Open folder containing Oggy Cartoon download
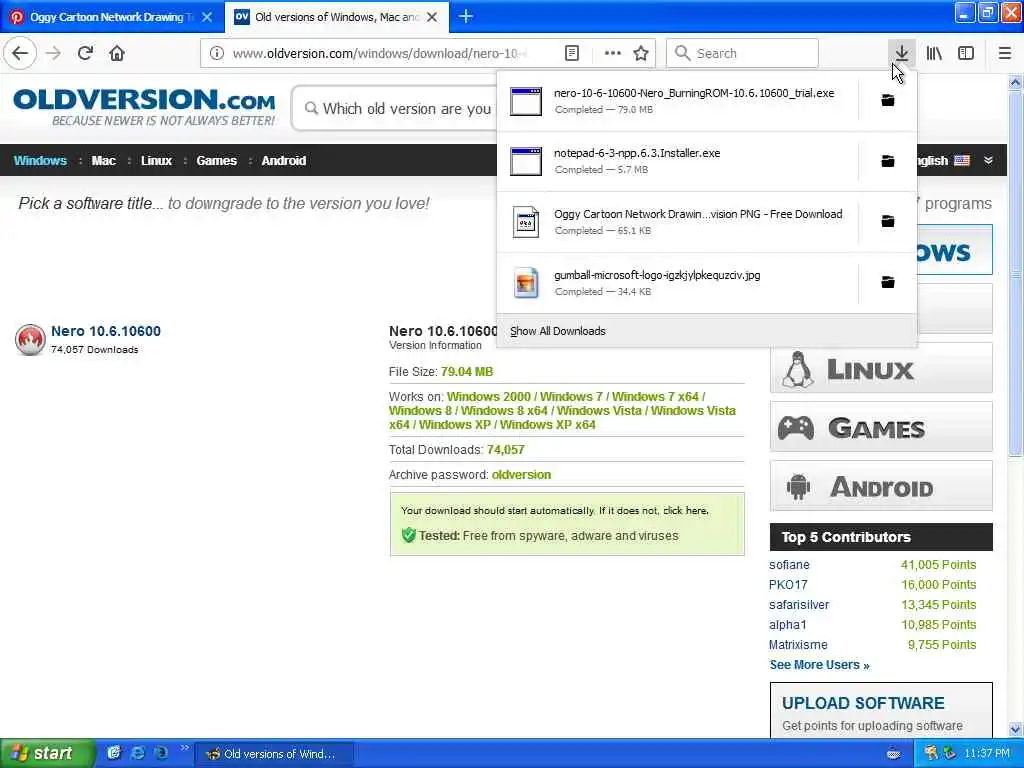Image resolution: width=1024 pixels, height=768 pixels. (x=888, y=221)
